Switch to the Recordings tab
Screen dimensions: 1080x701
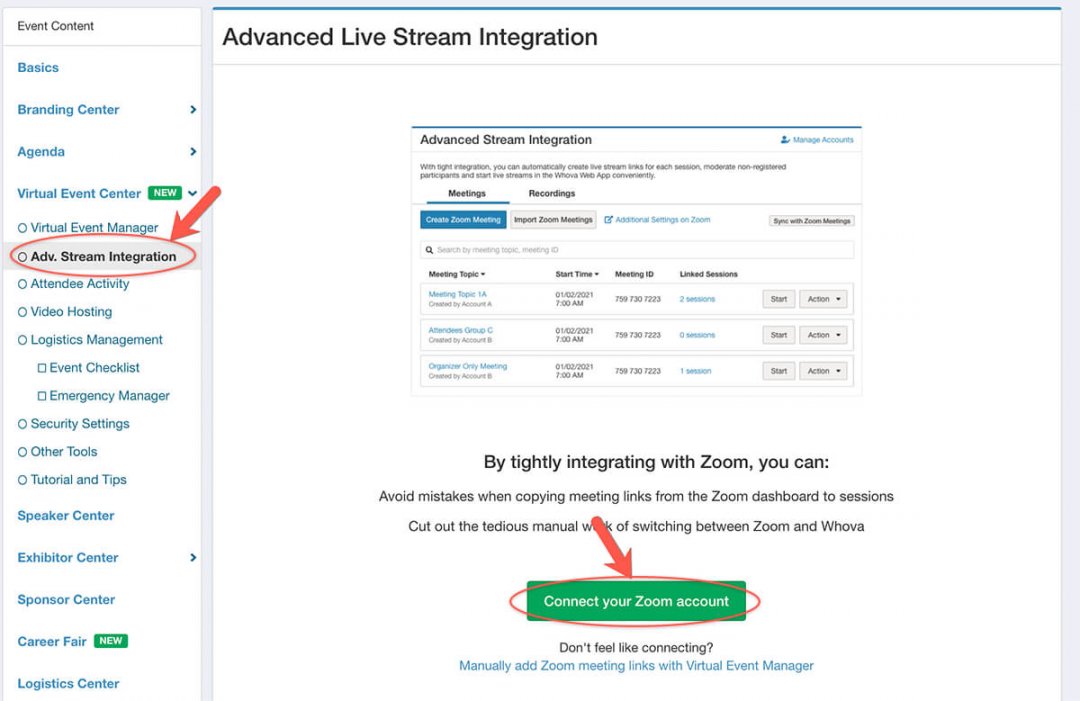[x=552, y=192]
